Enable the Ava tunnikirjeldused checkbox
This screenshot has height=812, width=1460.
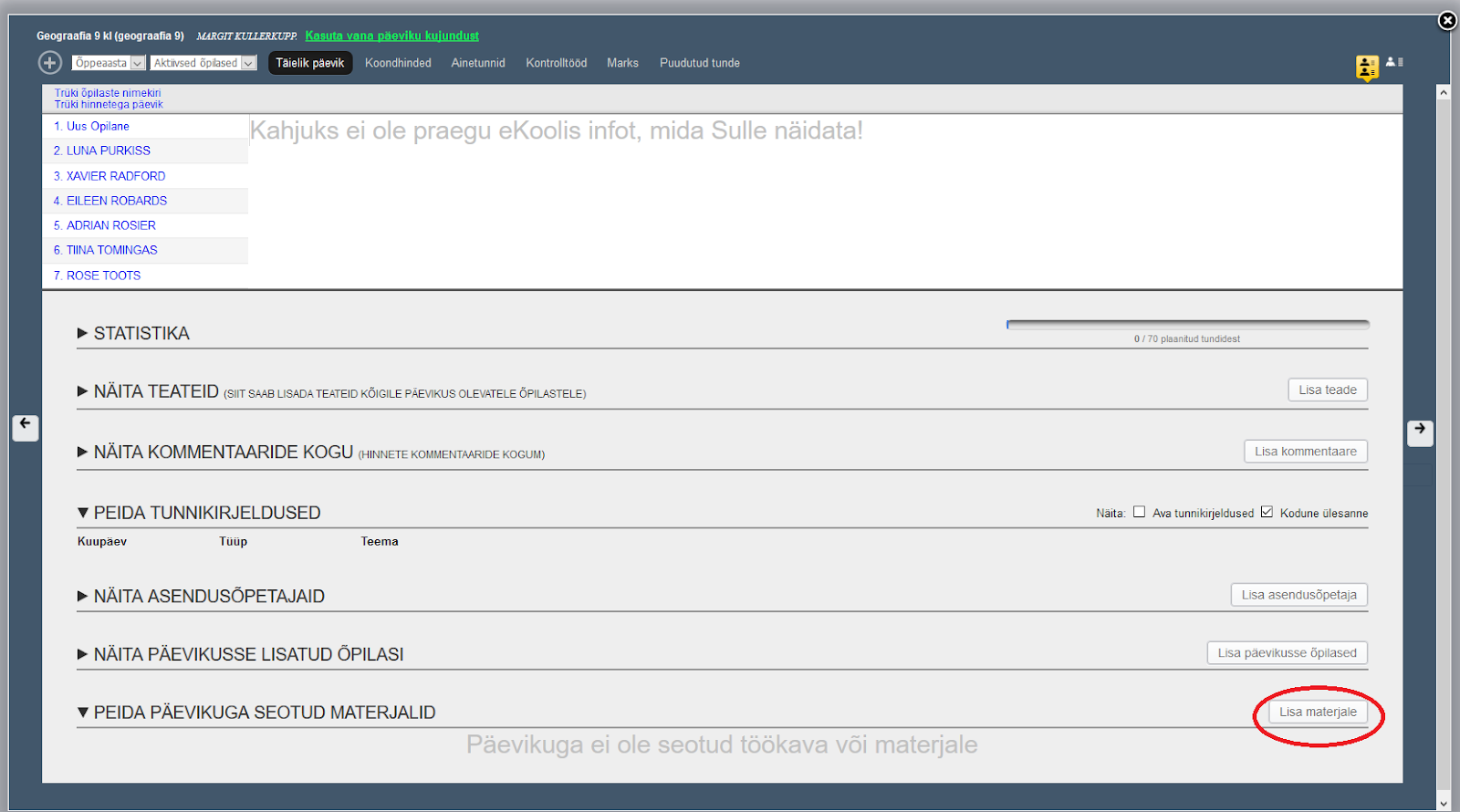click(x=1139, y=512)
